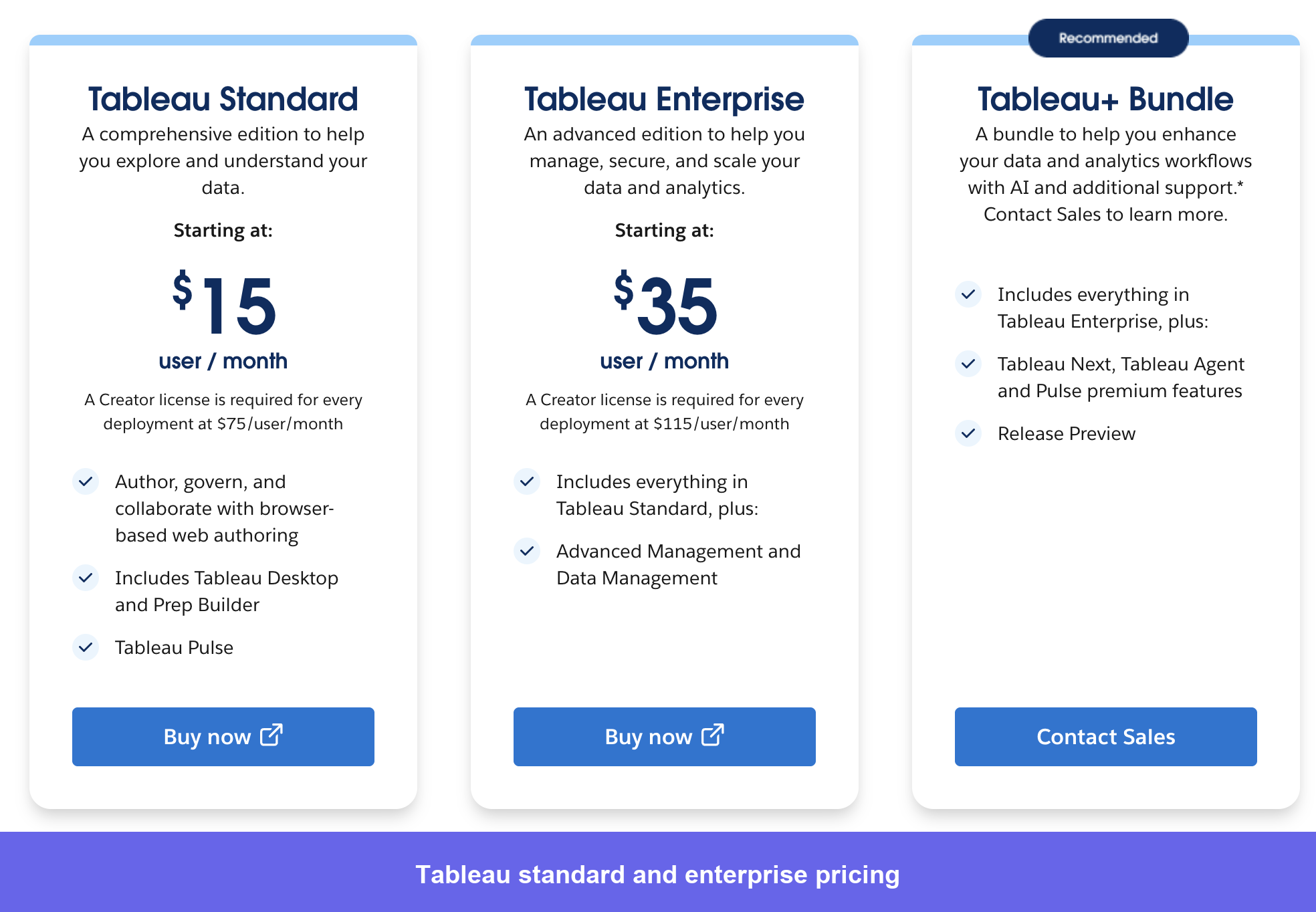Click the checkmark beside Advanced Management and Data Management
This screenshot has width=1316, height=912.
click(x=527, y=552)
